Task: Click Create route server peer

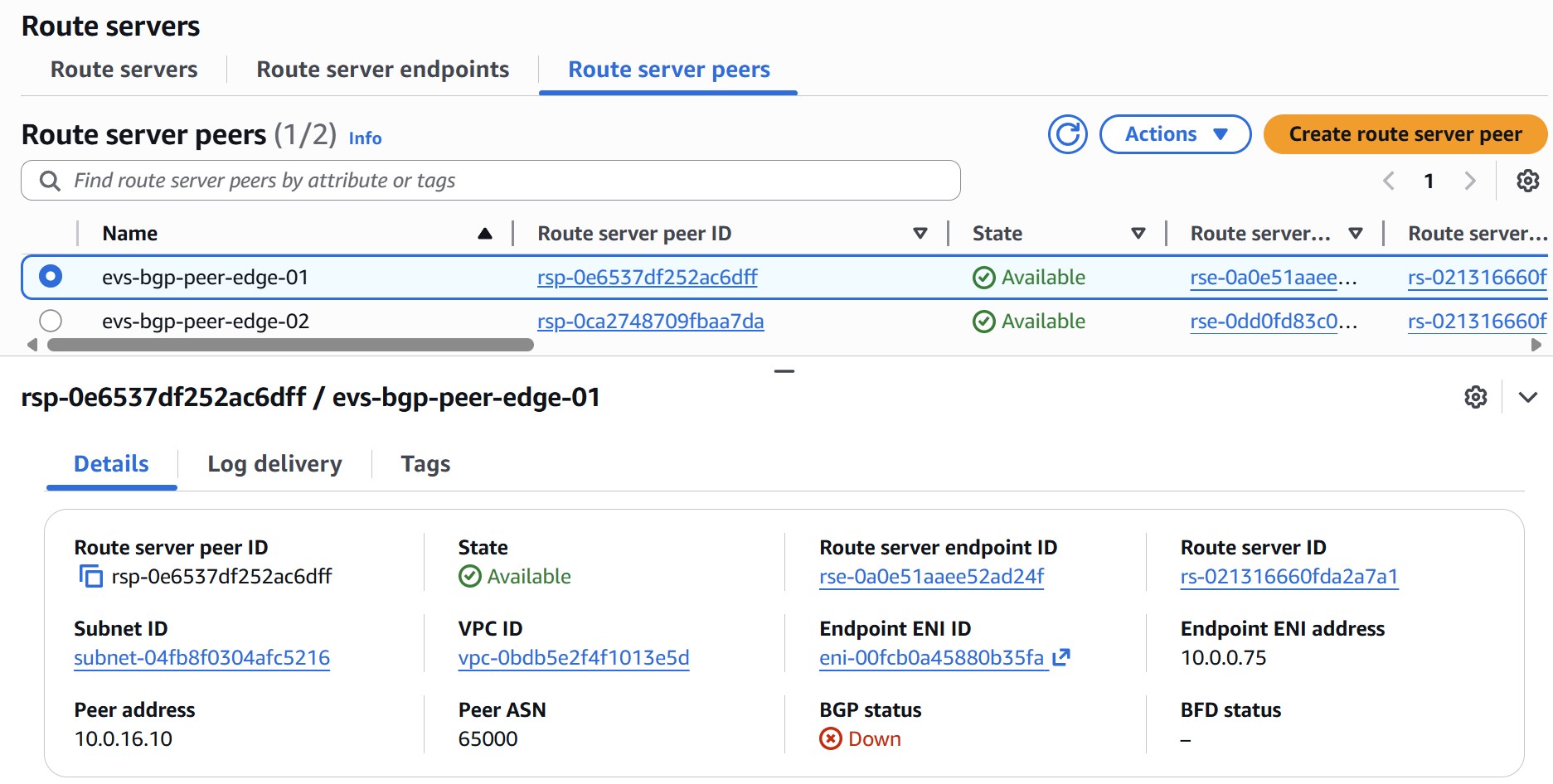Action: [1405, 133]
